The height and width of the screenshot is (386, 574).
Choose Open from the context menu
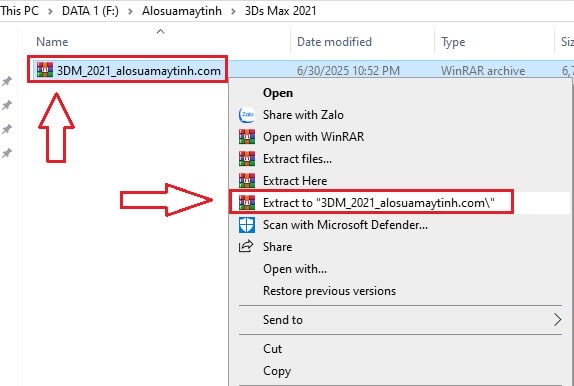(278, 93)
